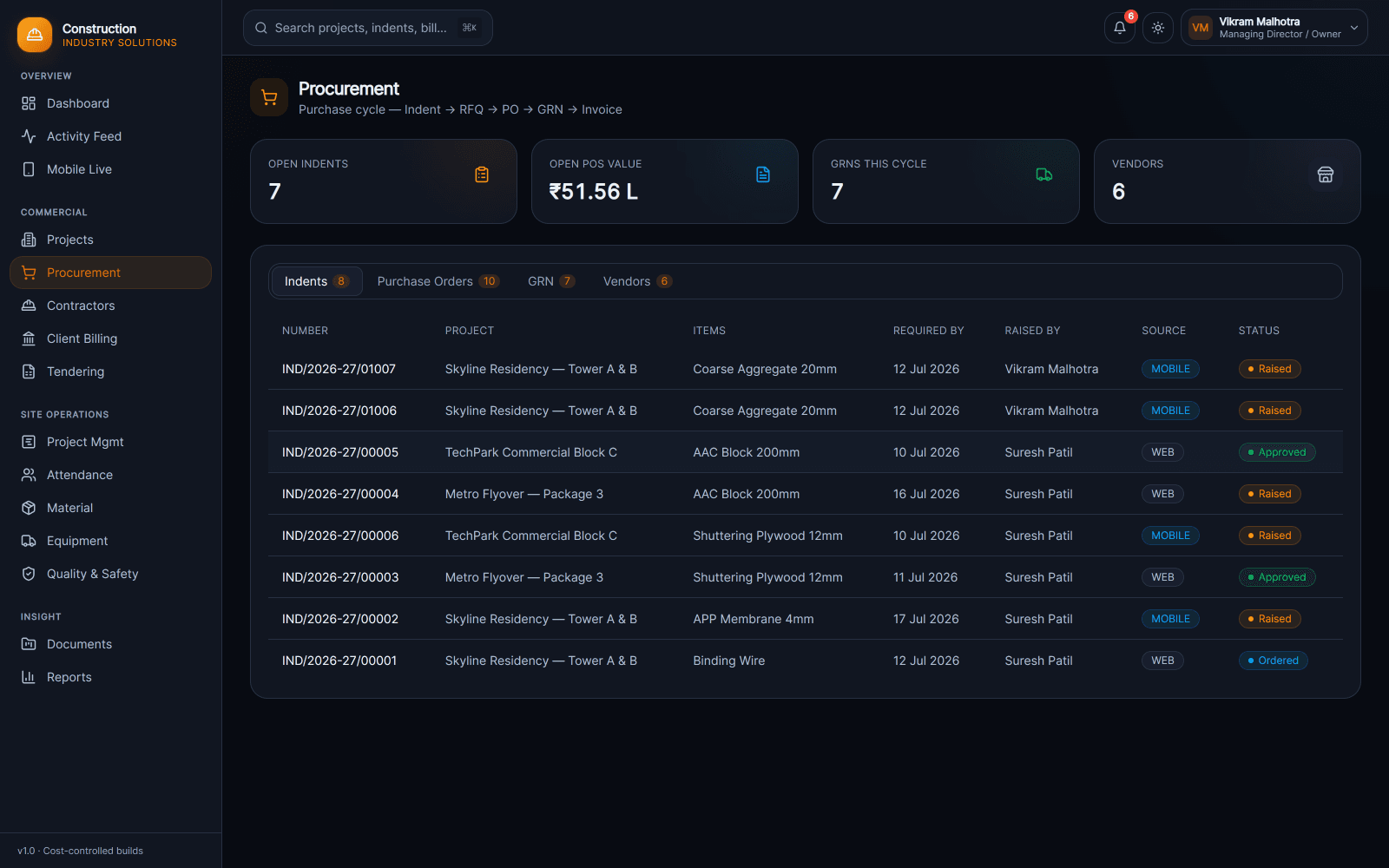Open indent IND/2026-27/00005
The width and height of the screenshot is (1389, 868).
click(340, 452)
